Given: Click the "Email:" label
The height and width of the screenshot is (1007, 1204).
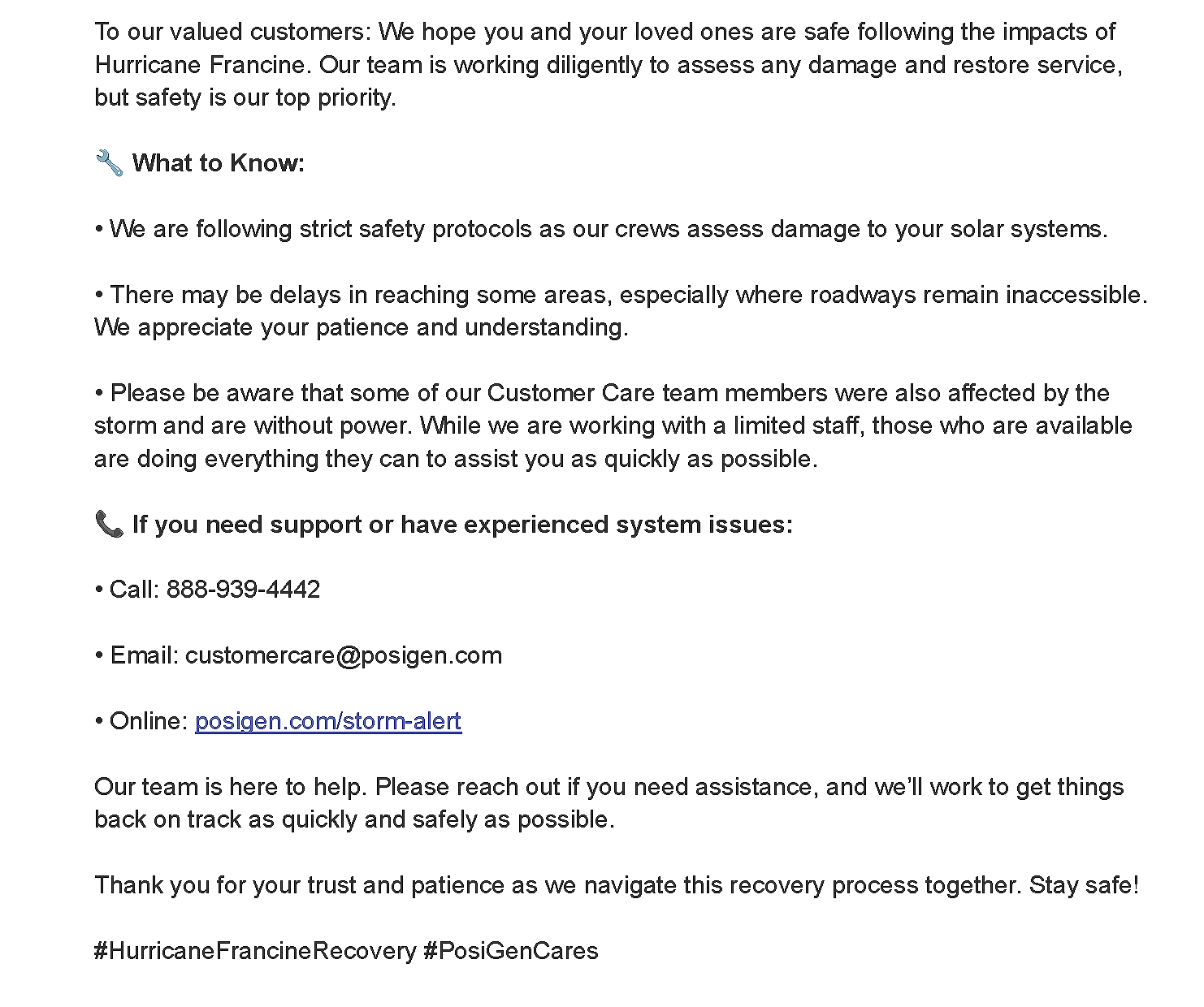Looking at the screenshot, I should (144, 655).
